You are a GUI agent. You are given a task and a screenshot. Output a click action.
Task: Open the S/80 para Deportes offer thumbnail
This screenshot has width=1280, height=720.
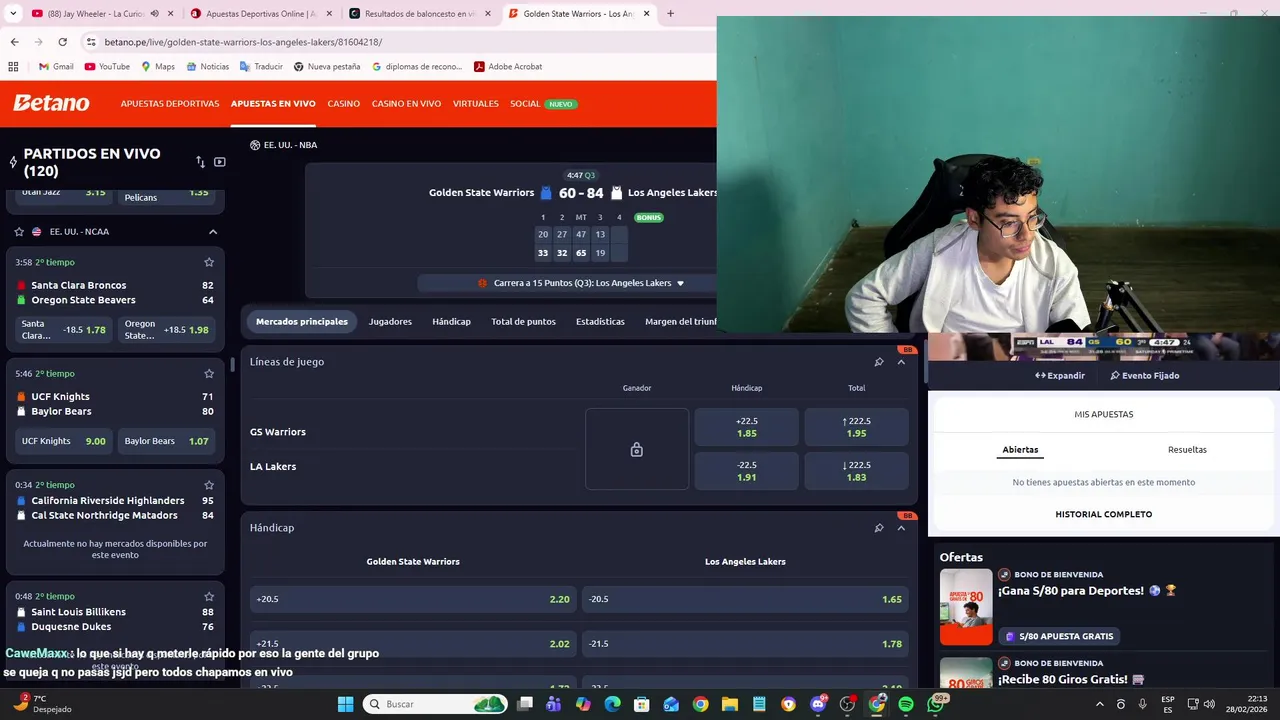(x=966, y=607)
